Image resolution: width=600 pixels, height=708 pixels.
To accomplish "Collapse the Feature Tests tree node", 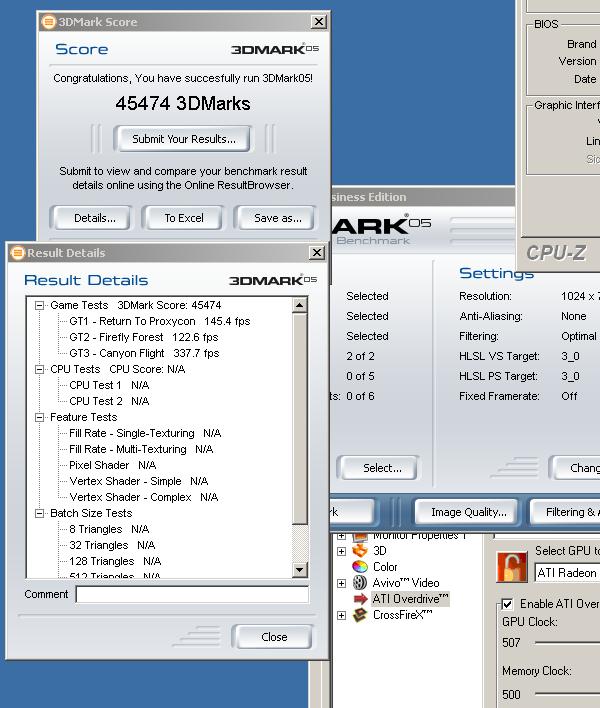I will (40, 417).
